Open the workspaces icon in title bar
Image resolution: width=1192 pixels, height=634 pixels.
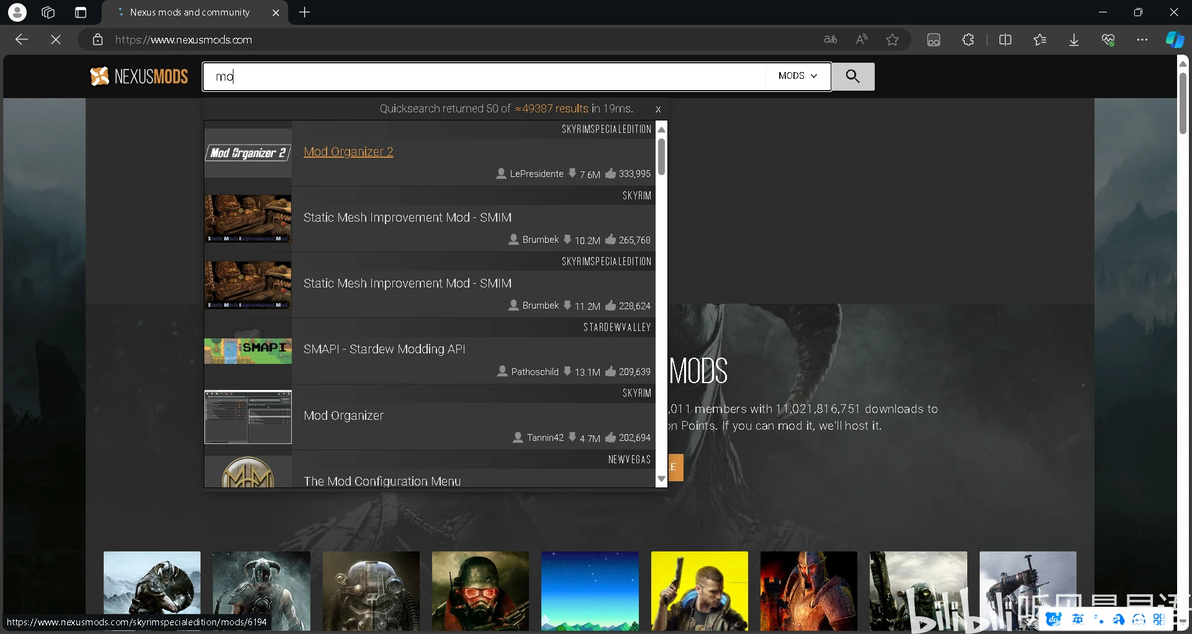click(x=48, y=12)
